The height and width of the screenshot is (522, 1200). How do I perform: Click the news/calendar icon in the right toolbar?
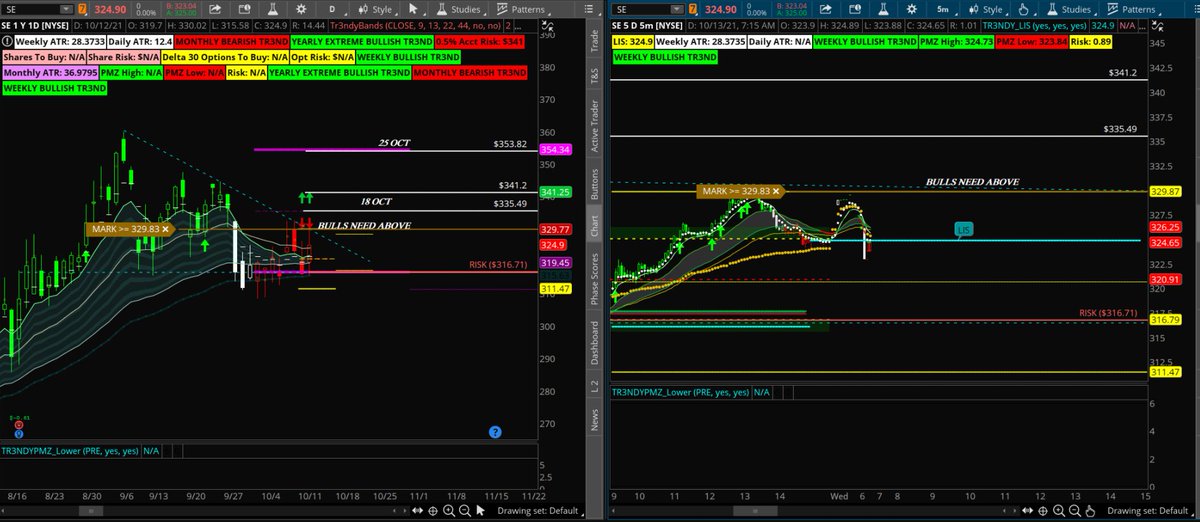(x=855, y=9)
